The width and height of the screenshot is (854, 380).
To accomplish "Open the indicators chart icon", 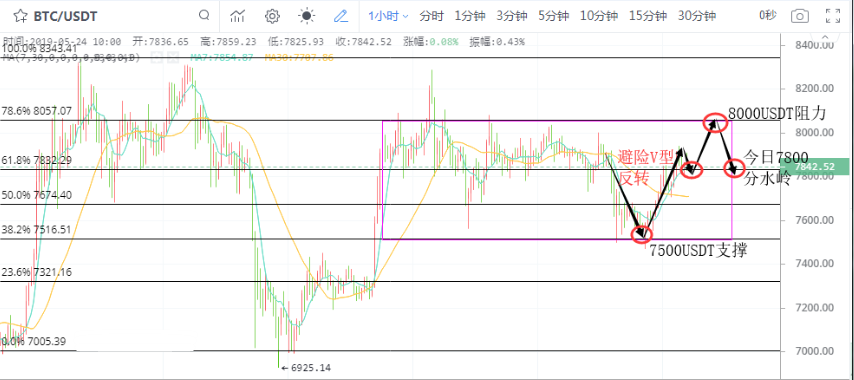I will (237, 16).
